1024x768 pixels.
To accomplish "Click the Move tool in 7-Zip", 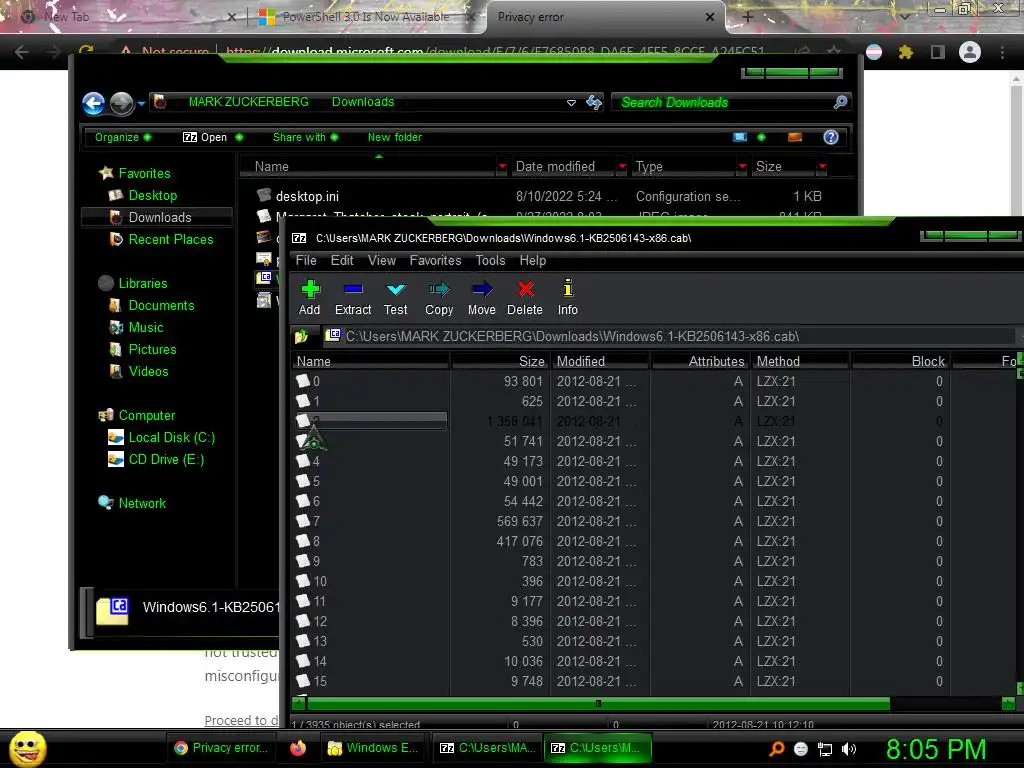I will pos(482,297).
